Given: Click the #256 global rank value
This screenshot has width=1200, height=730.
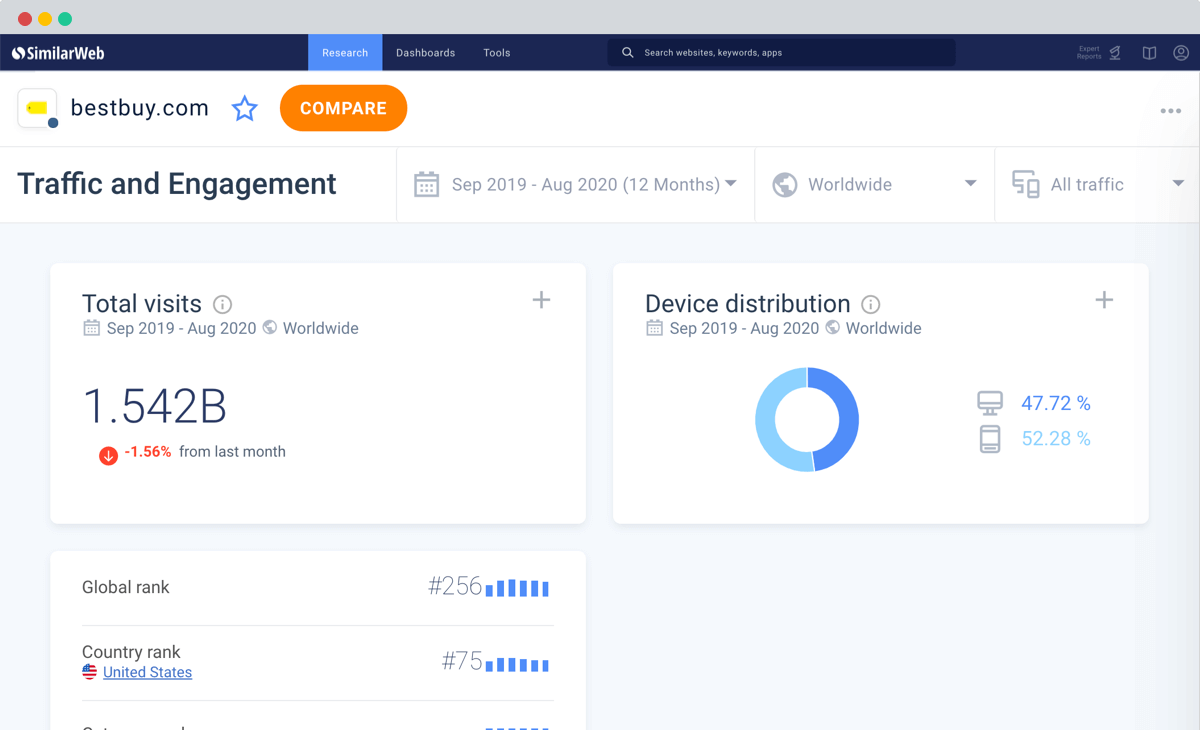Looking at the screenshot, I should (x=455, y=586).
